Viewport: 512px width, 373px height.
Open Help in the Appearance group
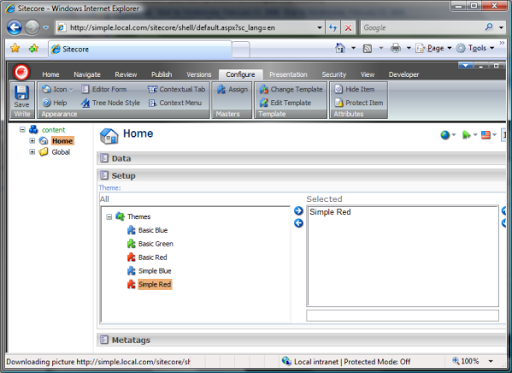55,103
